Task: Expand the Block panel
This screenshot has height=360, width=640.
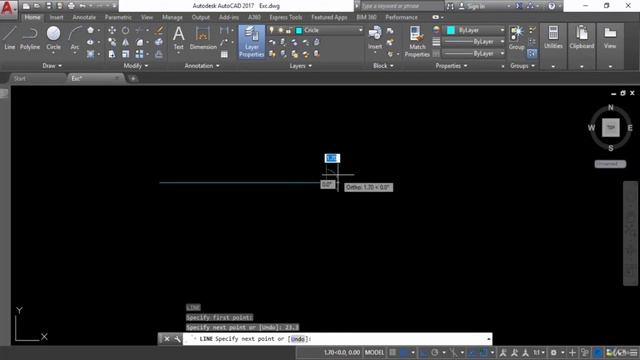Action: click(383, 65)
